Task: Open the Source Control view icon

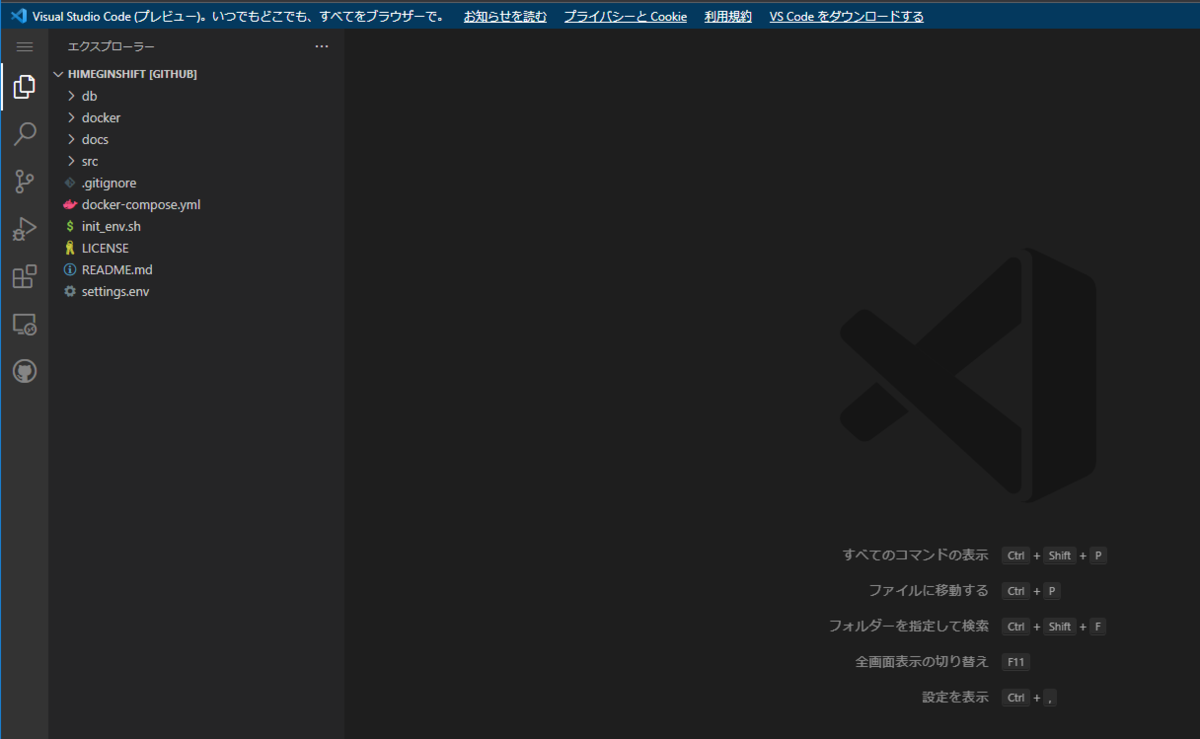Action: 25,181
